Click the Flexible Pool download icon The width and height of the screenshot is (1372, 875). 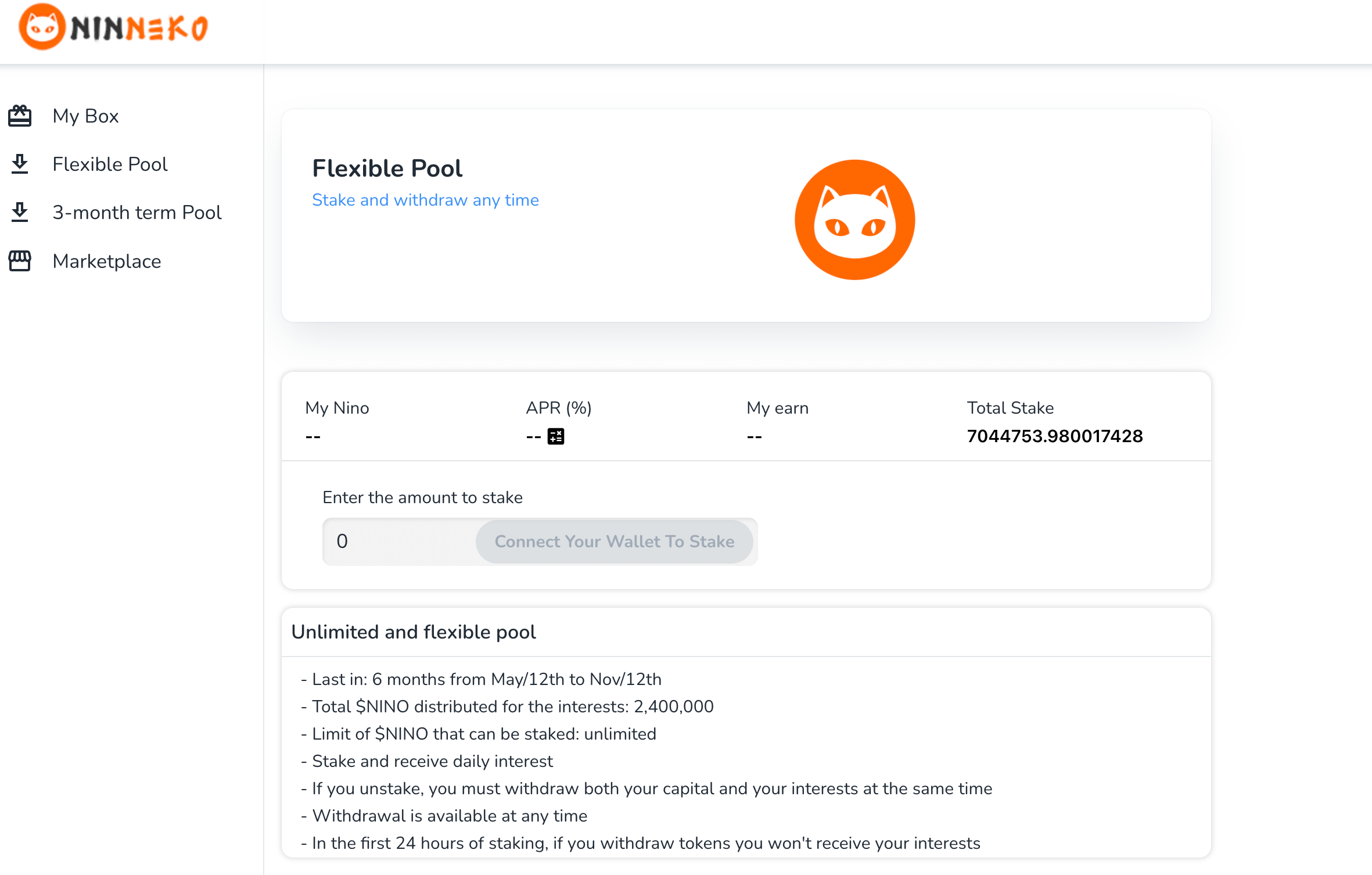coord(20,164)
